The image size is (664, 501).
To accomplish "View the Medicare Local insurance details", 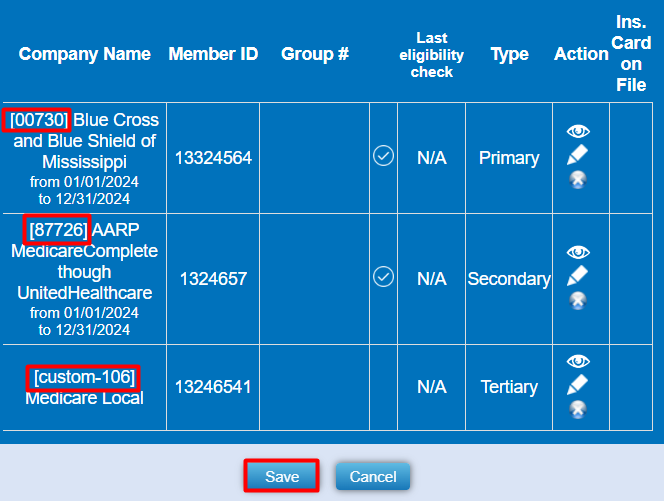I will [x=578, y=361].
